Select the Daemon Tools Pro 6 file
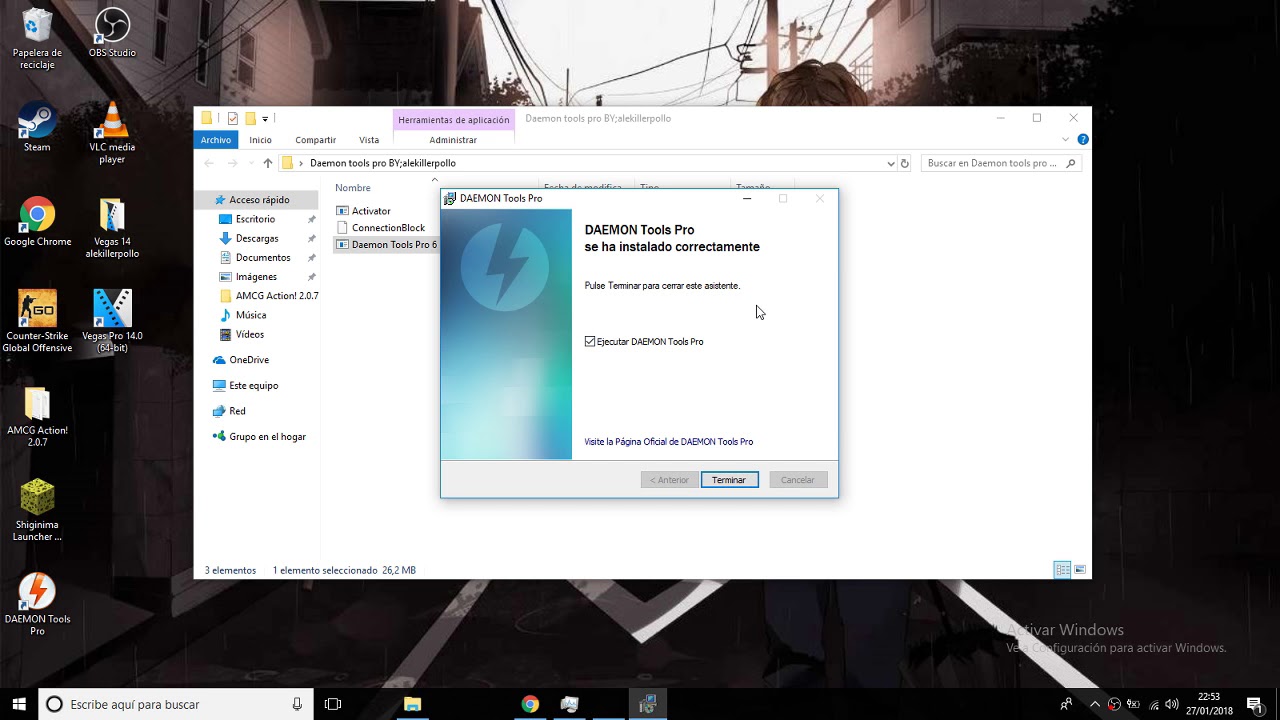1280x720 pixels. tap(387, 245)
